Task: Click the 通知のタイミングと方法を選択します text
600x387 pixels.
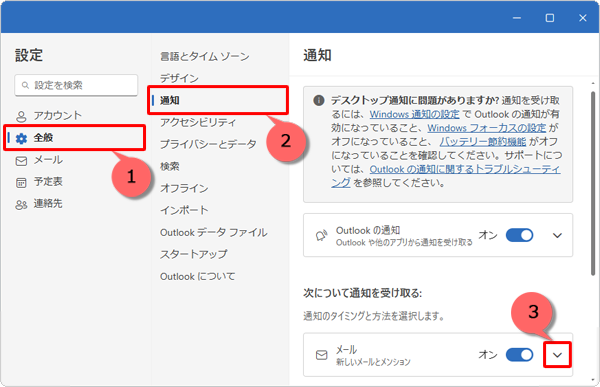Action: tap(373, 316)
